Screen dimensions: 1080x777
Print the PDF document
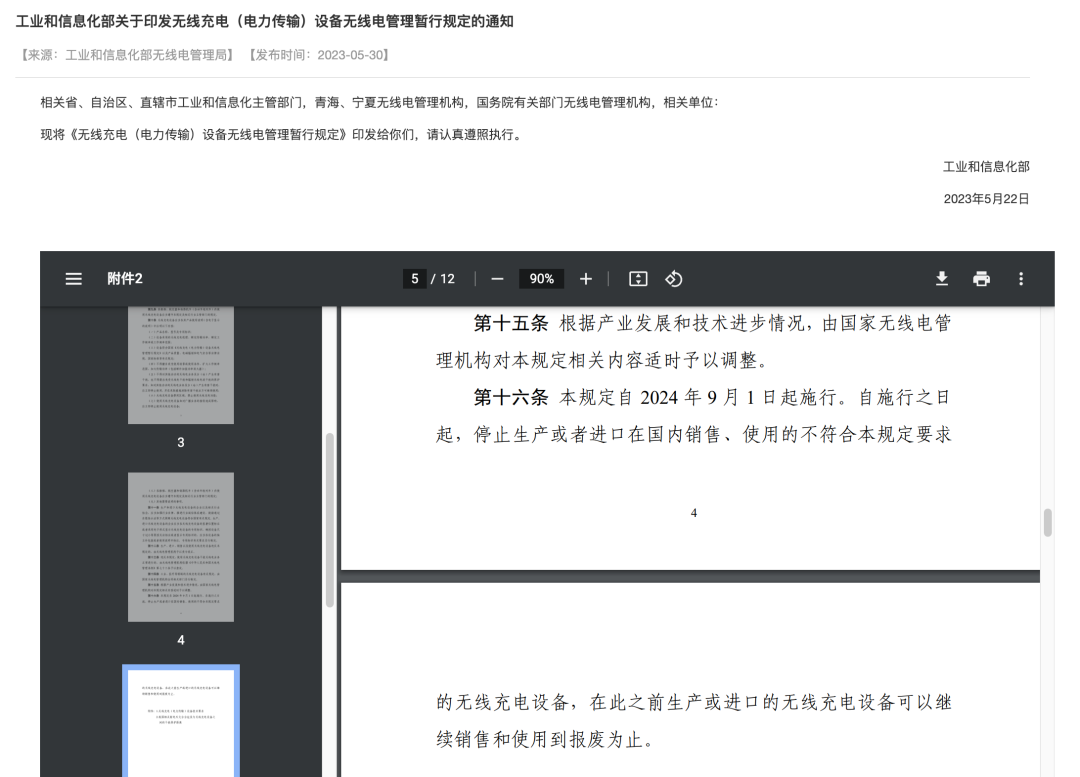(x=981, y=279)
